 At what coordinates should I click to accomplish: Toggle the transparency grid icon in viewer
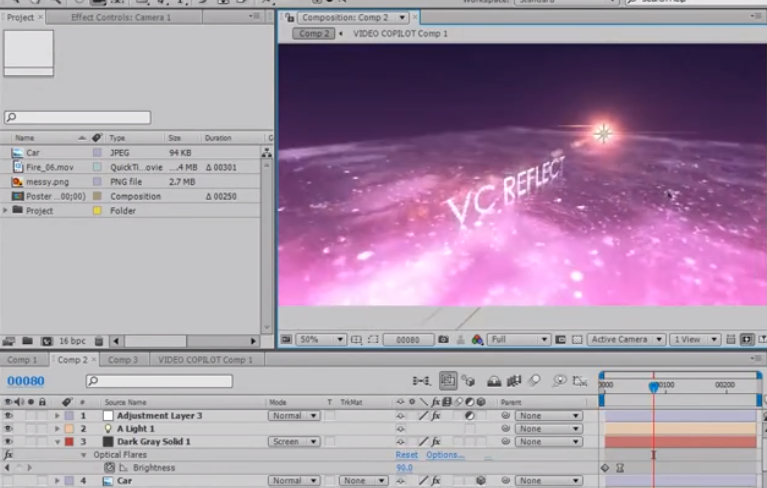click(577, 339)
